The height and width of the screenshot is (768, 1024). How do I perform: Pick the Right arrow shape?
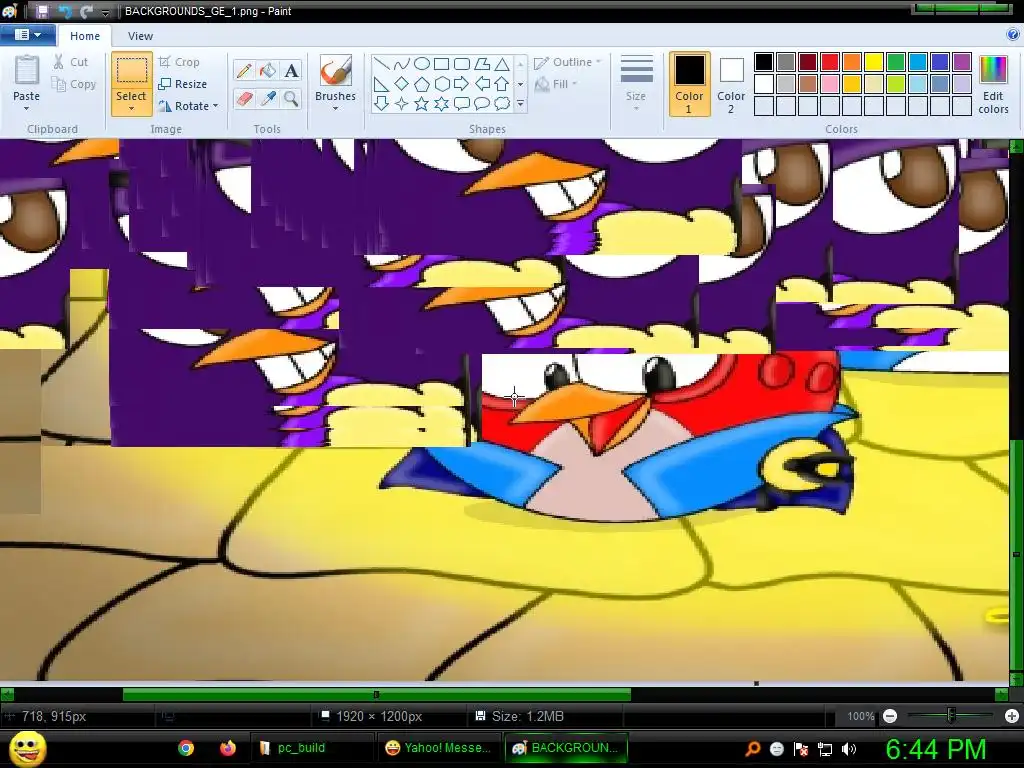coord(462,84)
